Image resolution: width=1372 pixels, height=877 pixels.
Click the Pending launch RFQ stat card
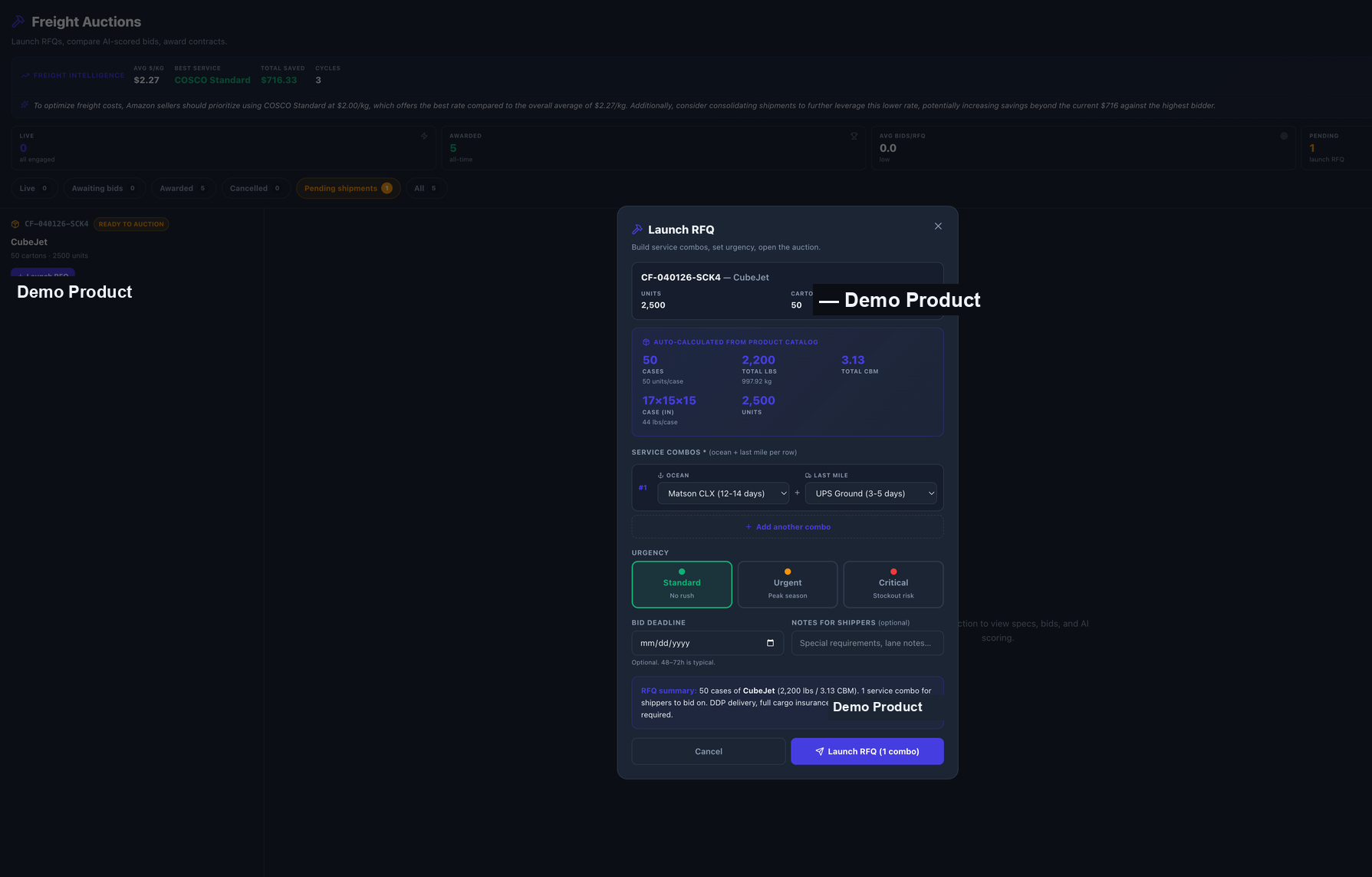1337,147
